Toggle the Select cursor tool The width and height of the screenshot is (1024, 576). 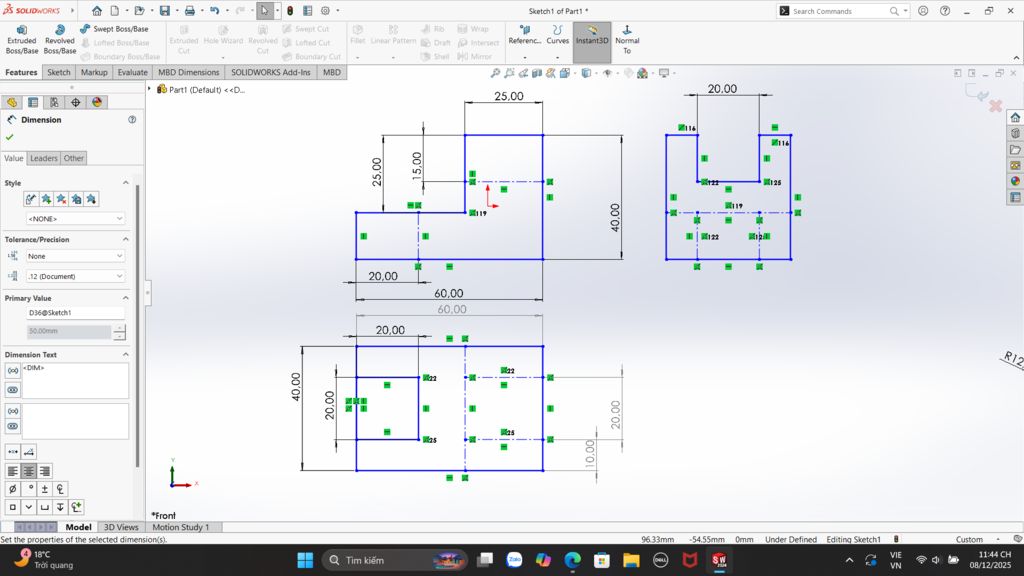click(x=264, y=10)
